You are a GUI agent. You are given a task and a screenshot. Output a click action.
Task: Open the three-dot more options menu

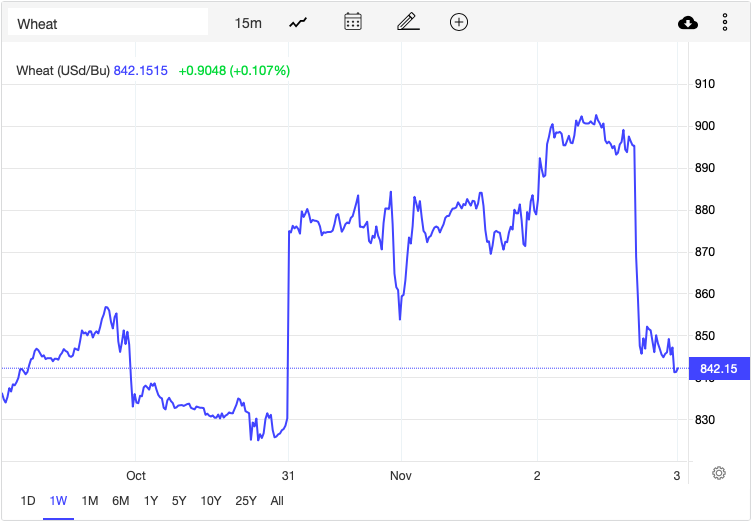click(x=725, y=23)
